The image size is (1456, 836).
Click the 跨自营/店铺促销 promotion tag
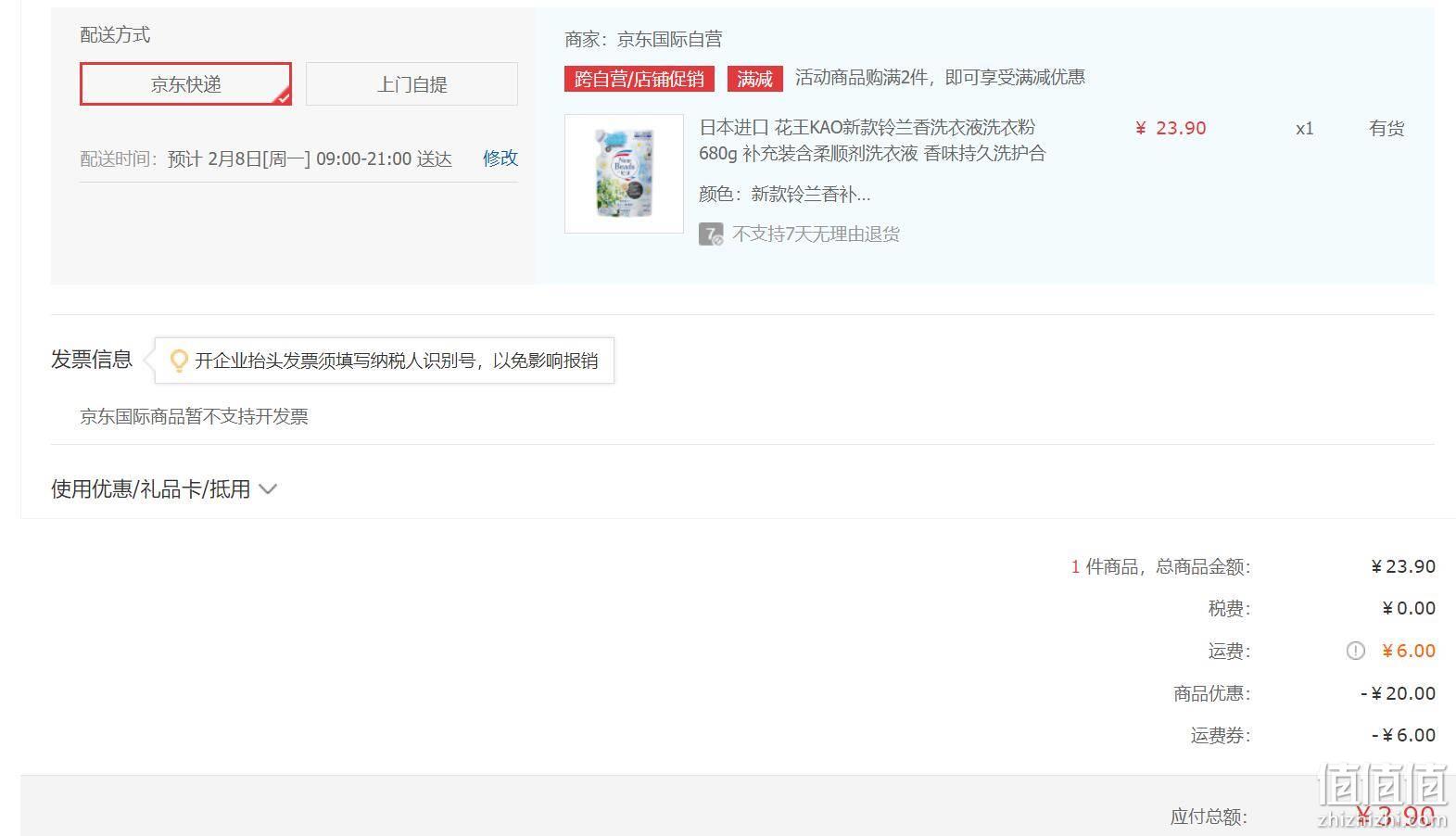click(639, 79)
